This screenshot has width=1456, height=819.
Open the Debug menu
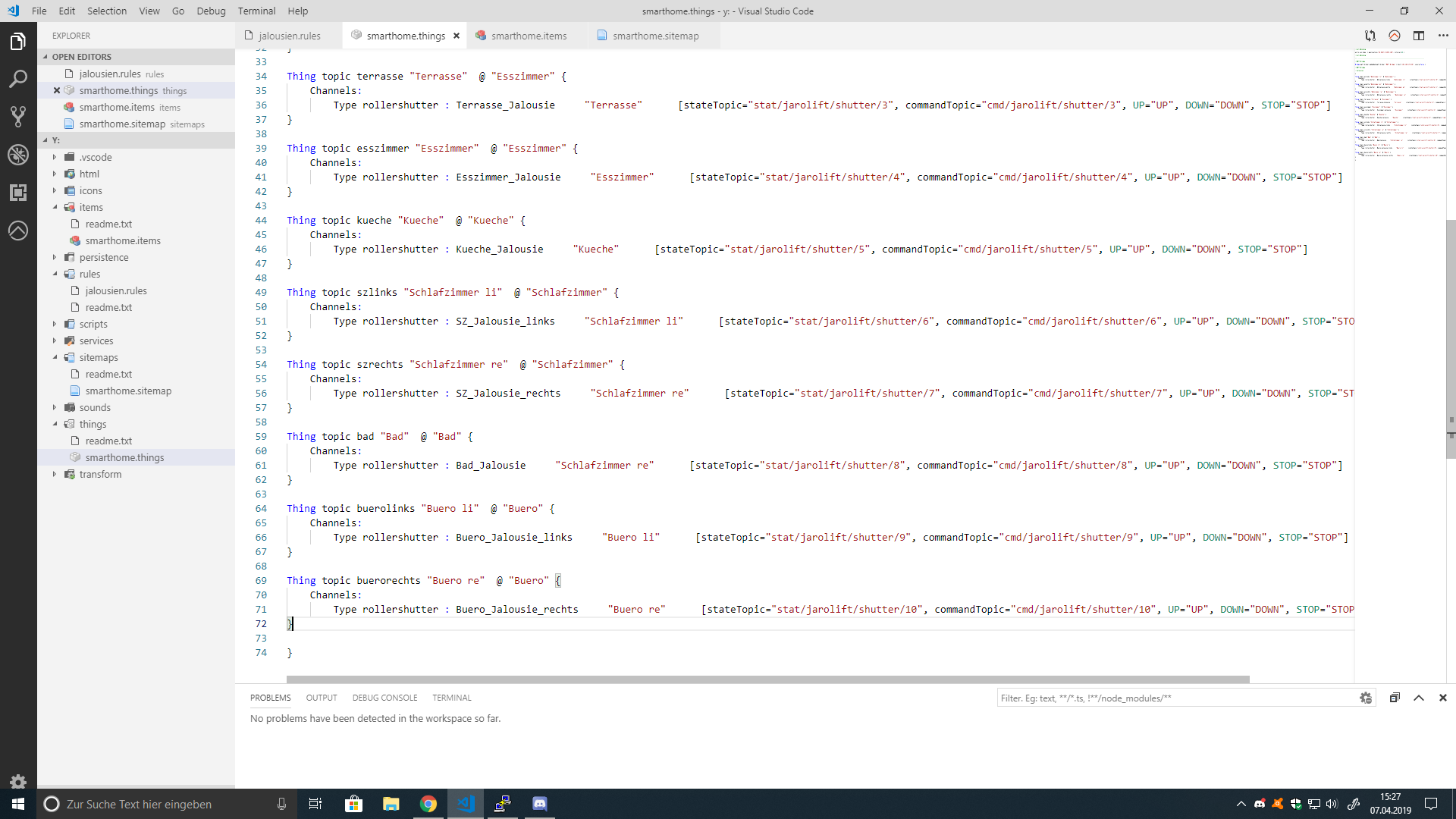(x=211, y=11)
